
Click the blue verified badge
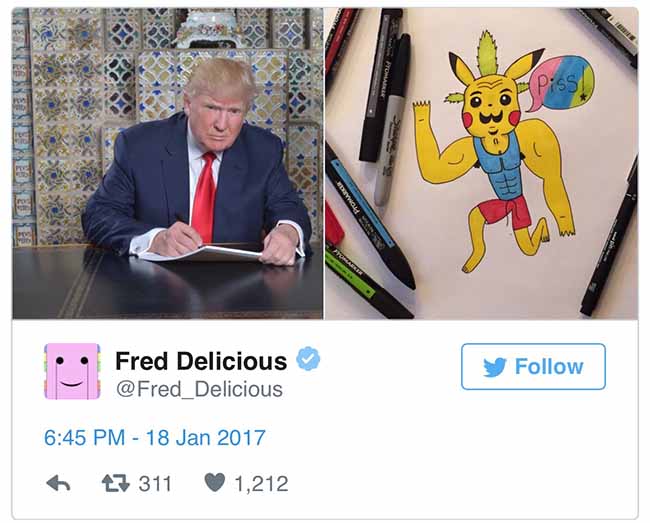[x=308, y=359]
